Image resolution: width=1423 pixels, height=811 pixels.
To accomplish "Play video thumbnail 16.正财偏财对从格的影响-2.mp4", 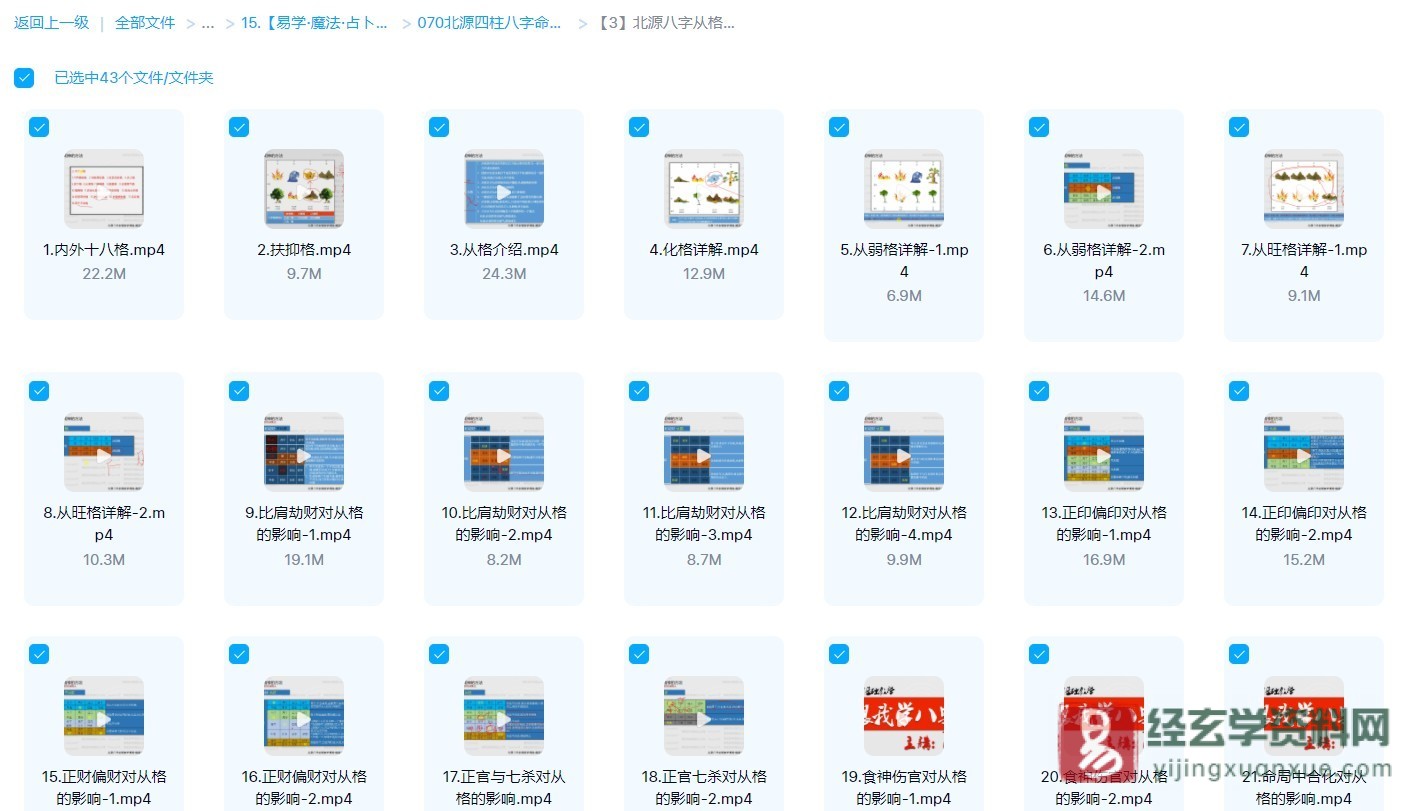I will click(304, 716).
